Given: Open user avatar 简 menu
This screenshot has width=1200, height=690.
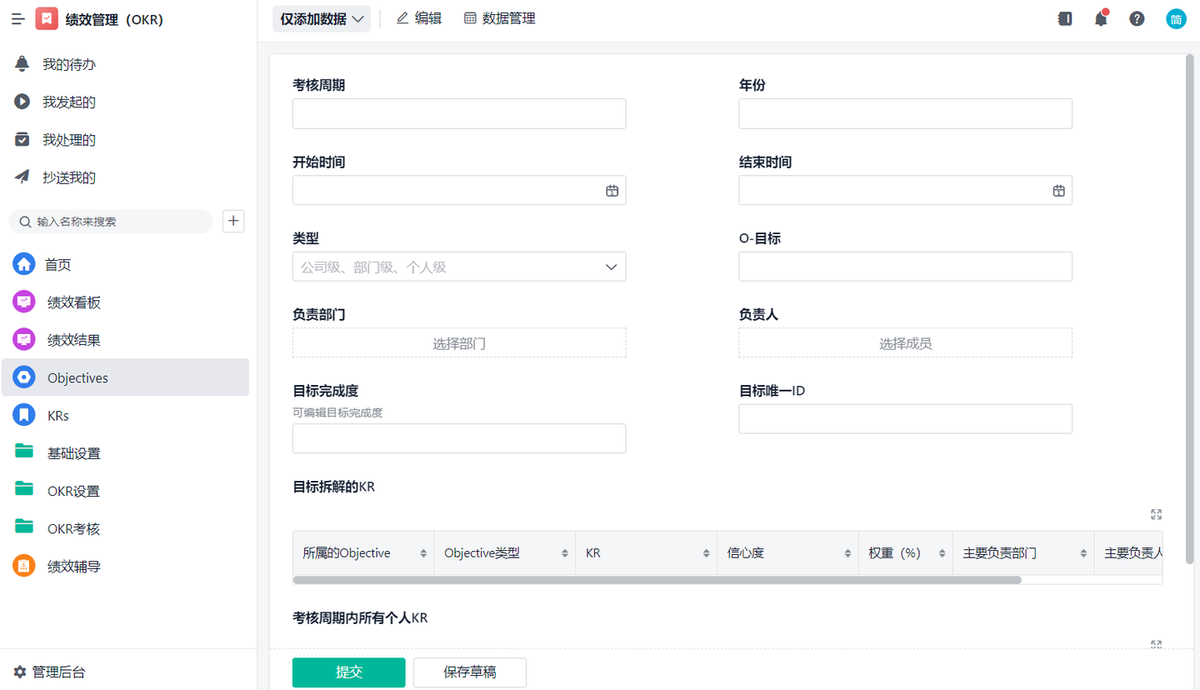Looking at the screenshot, I should tap(1175, 19).
